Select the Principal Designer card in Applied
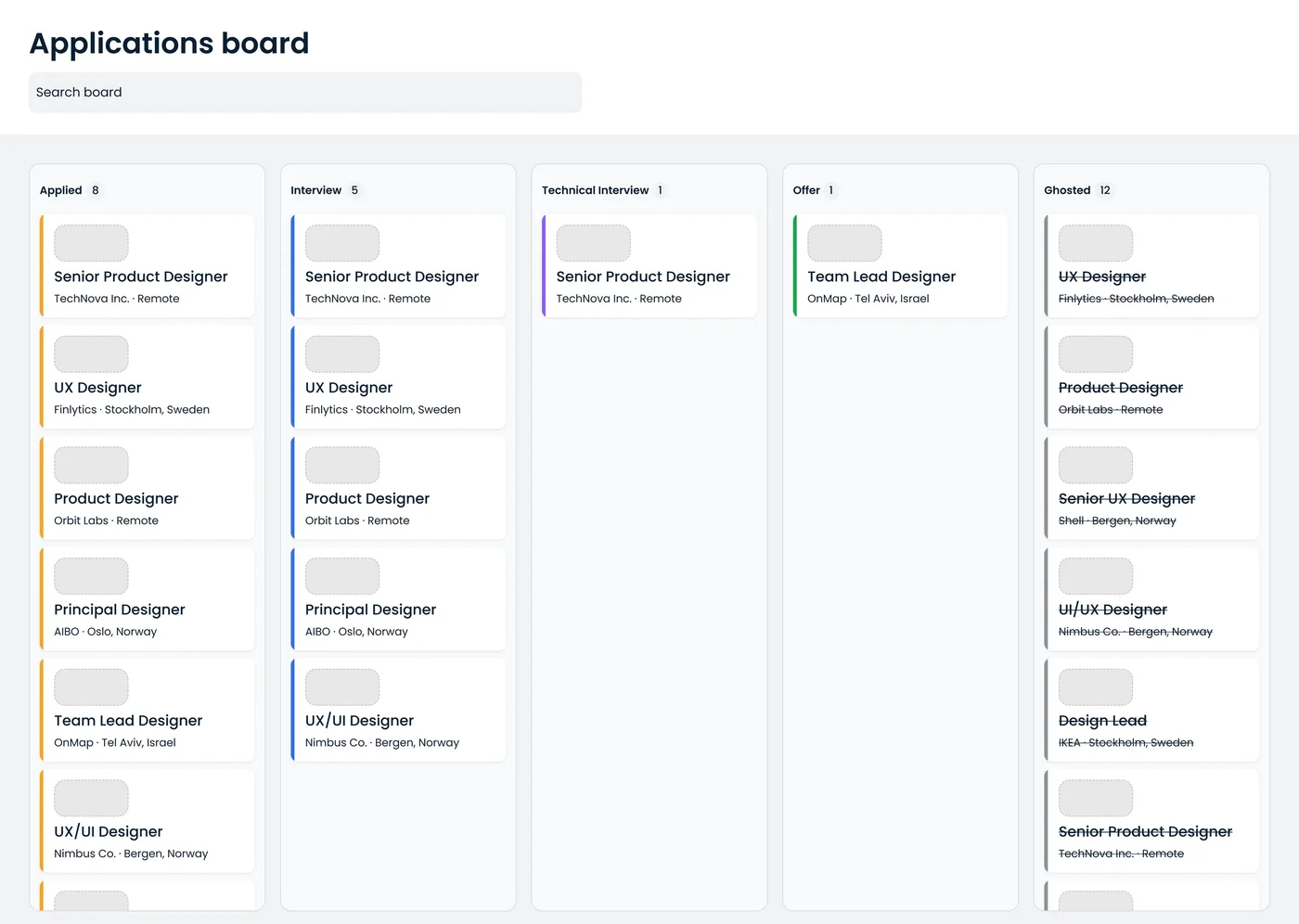The width and height of the screenshot is (1299, 924). (x=147, y=599)
